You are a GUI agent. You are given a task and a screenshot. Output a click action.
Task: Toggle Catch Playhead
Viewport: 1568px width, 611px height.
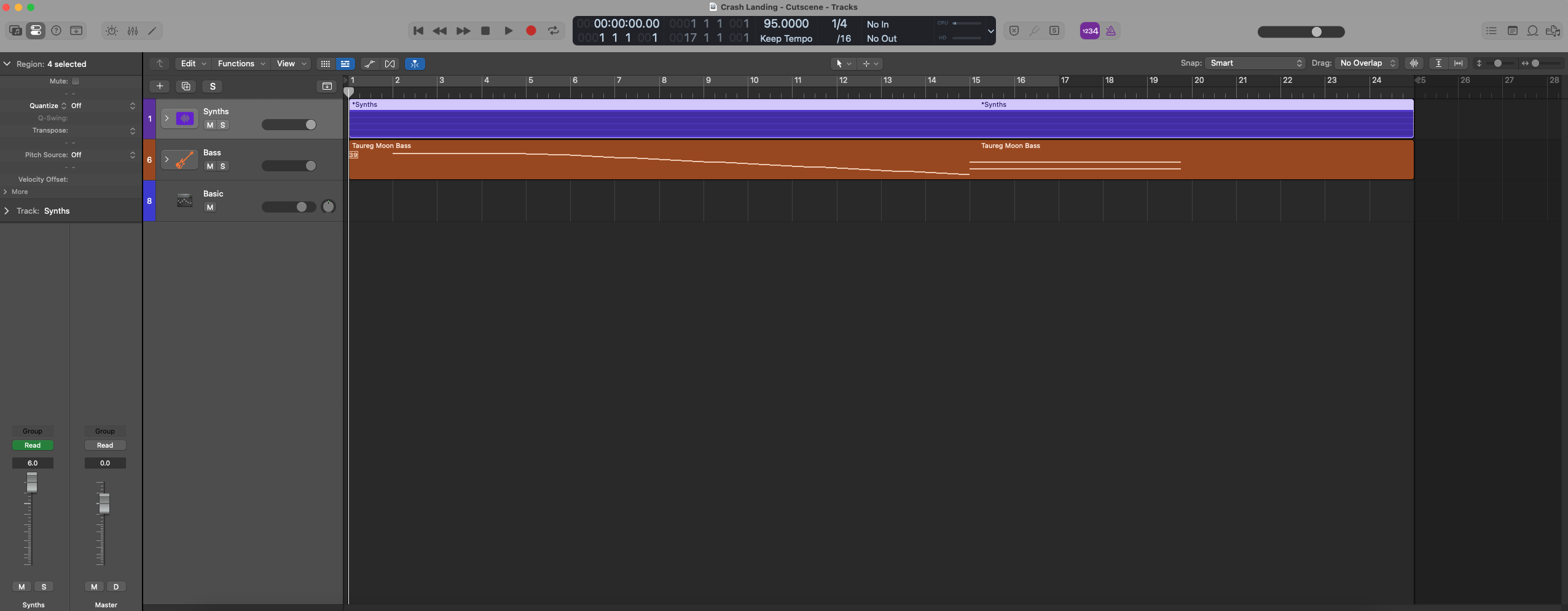click(415, 64)
